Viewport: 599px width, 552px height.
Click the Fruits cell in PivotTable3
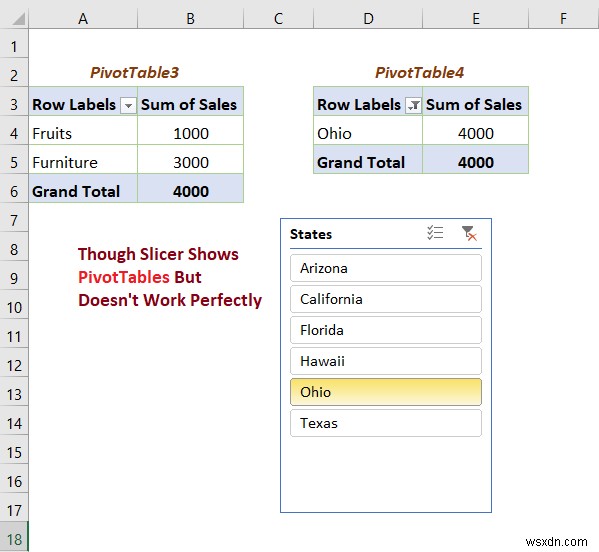coord(83,134)
